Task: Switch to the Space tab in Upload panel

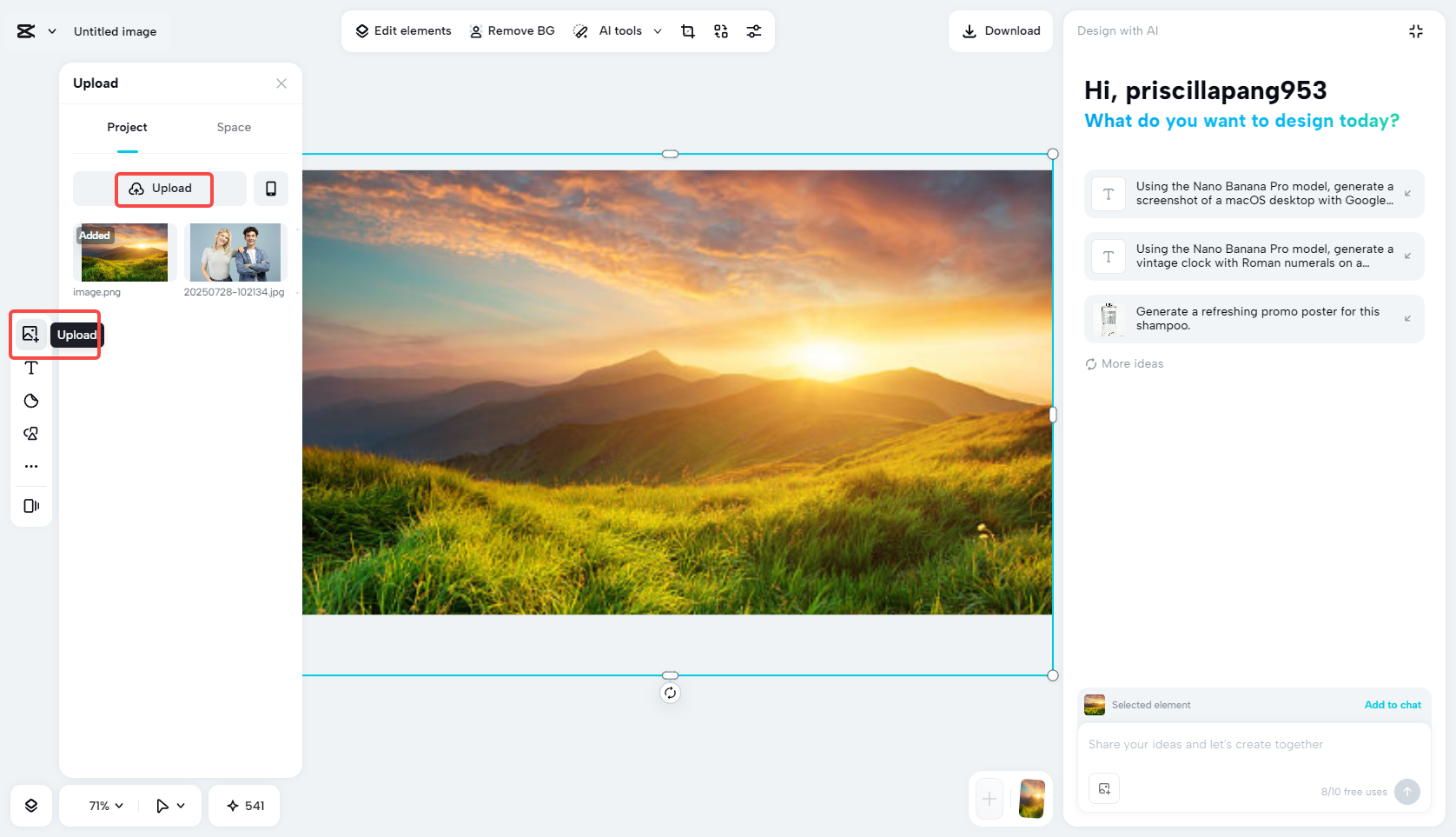Action: (233, 127)
